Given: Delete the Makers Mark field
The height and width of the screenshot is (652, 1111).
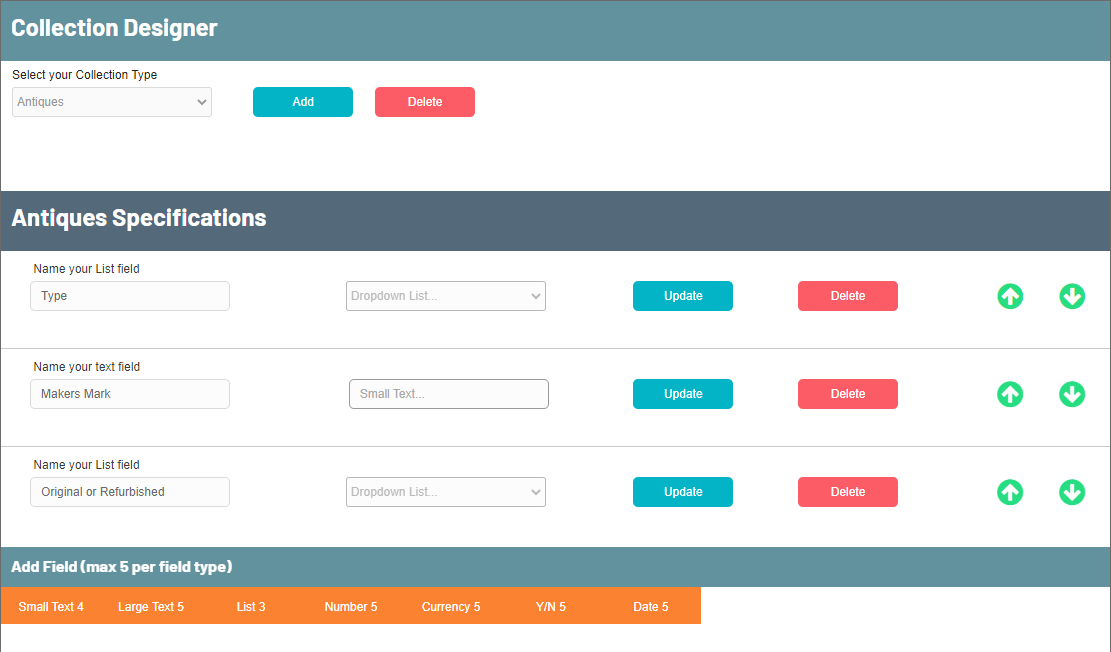Looking at the screenshot, I should [847, 394].
